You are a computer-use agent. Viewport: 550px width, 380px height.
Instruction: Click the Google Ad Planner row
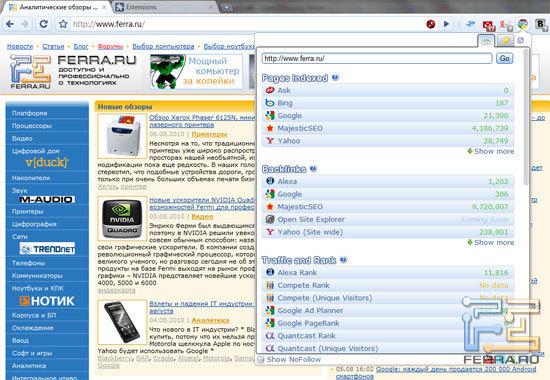coord(388,311)
